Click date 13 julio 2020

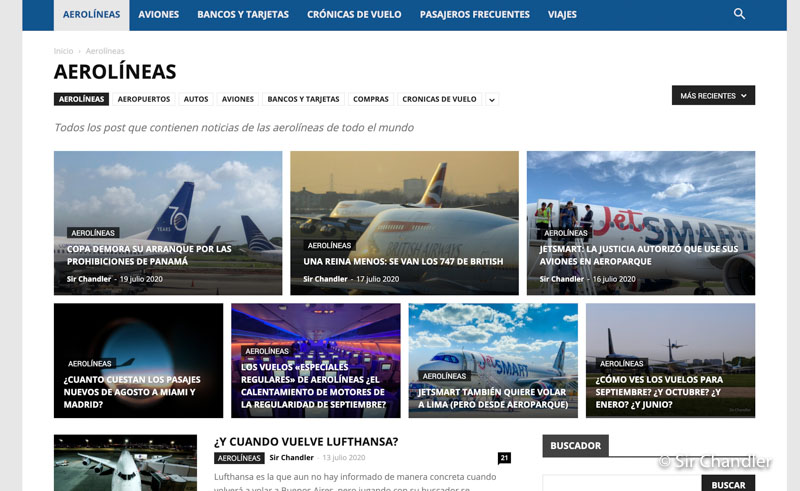click(344, 457)
